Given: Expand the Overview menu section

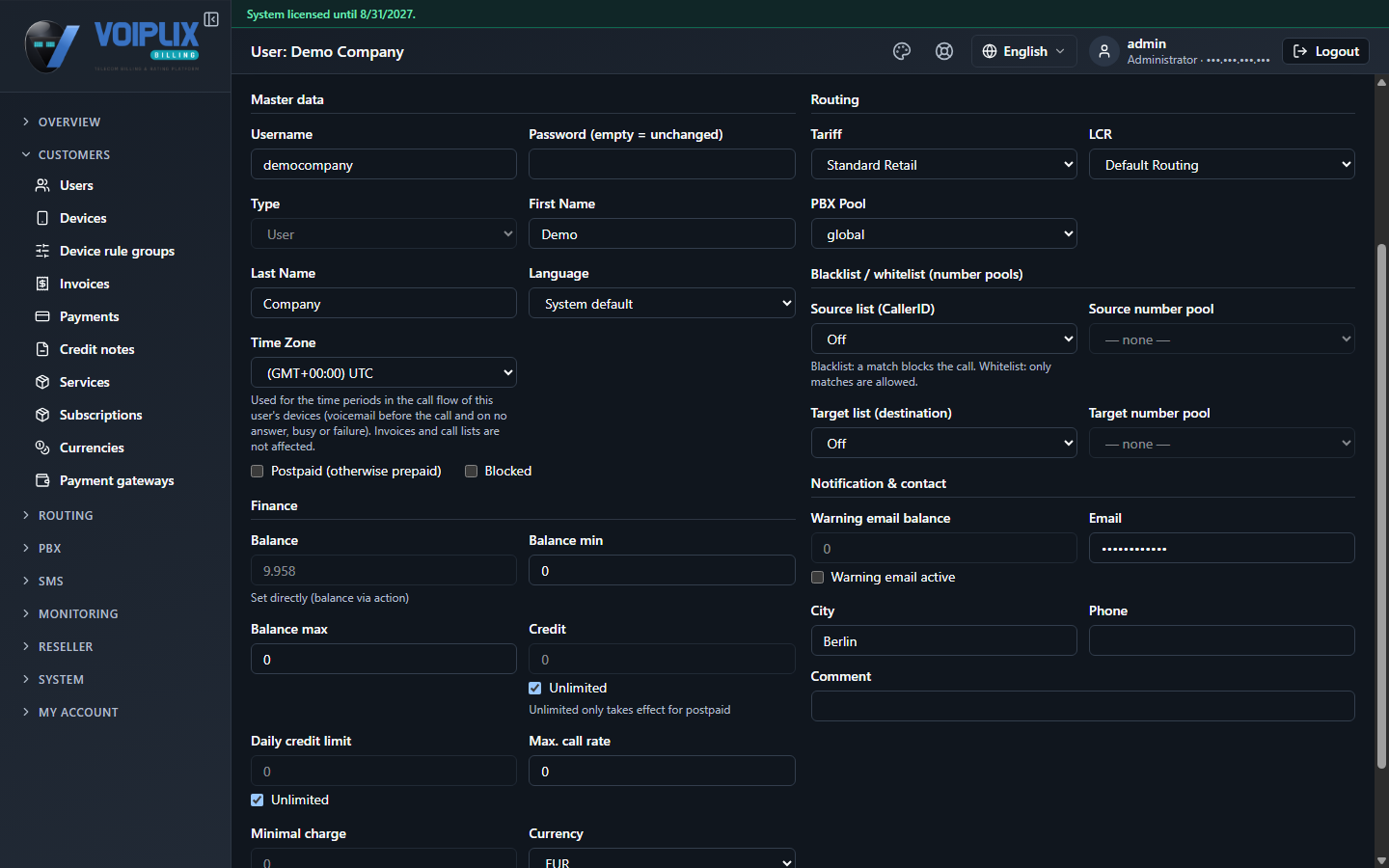Looking at the screenshot, I should click(69, 122).
